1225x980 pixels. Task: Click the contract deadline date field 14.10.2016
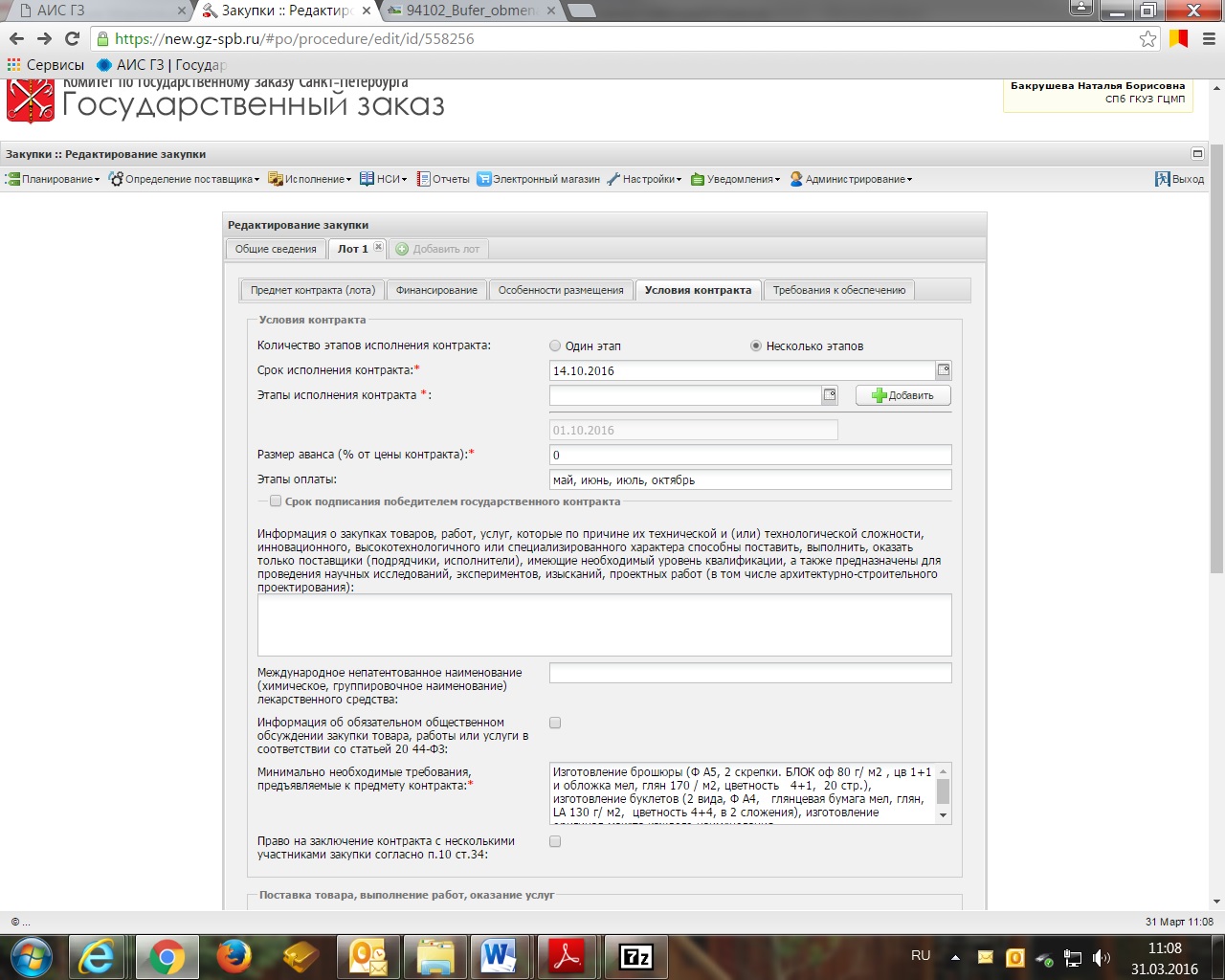pos(743,370)
